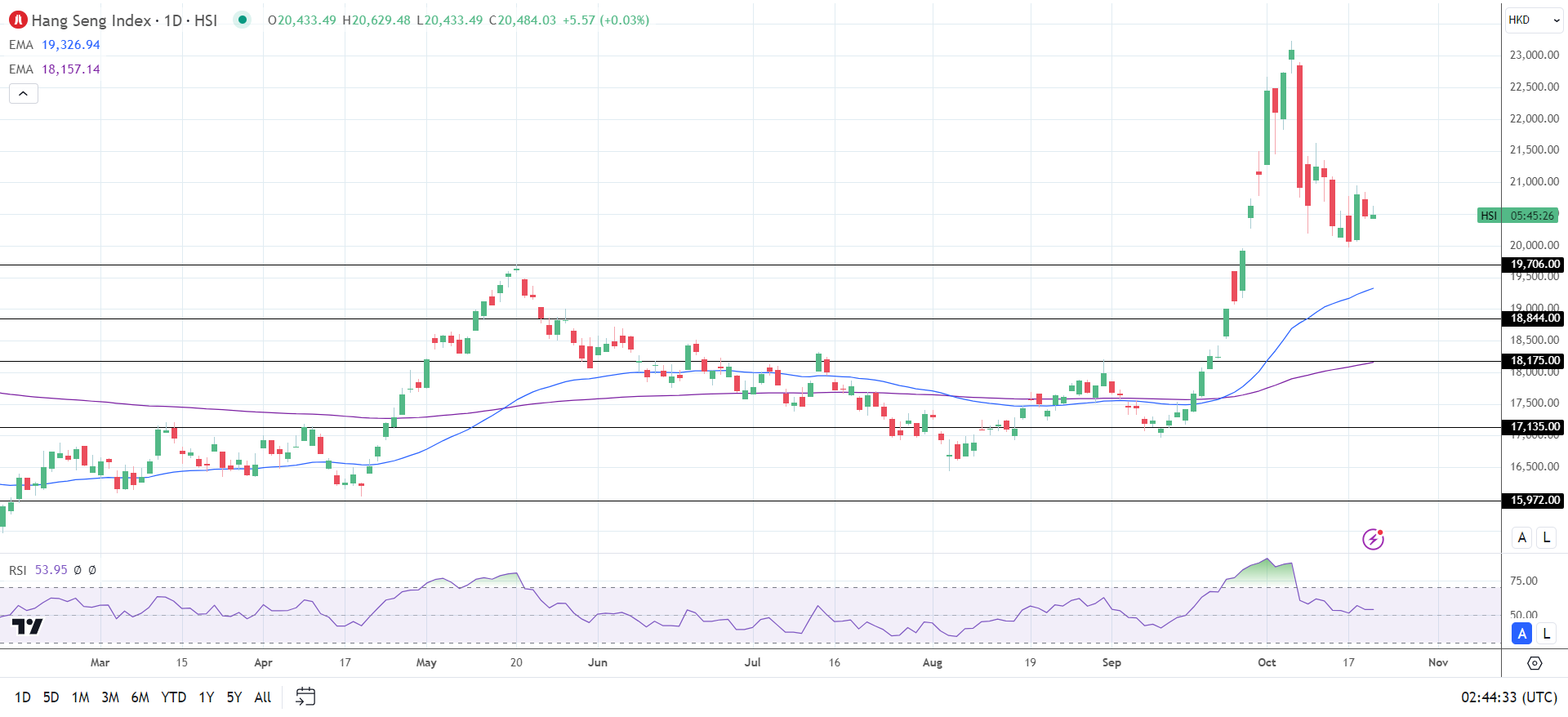The image size is (1568, 717).
Task: Collapse the indicator legend with the caret button
Action: click(x=24, y=94)
